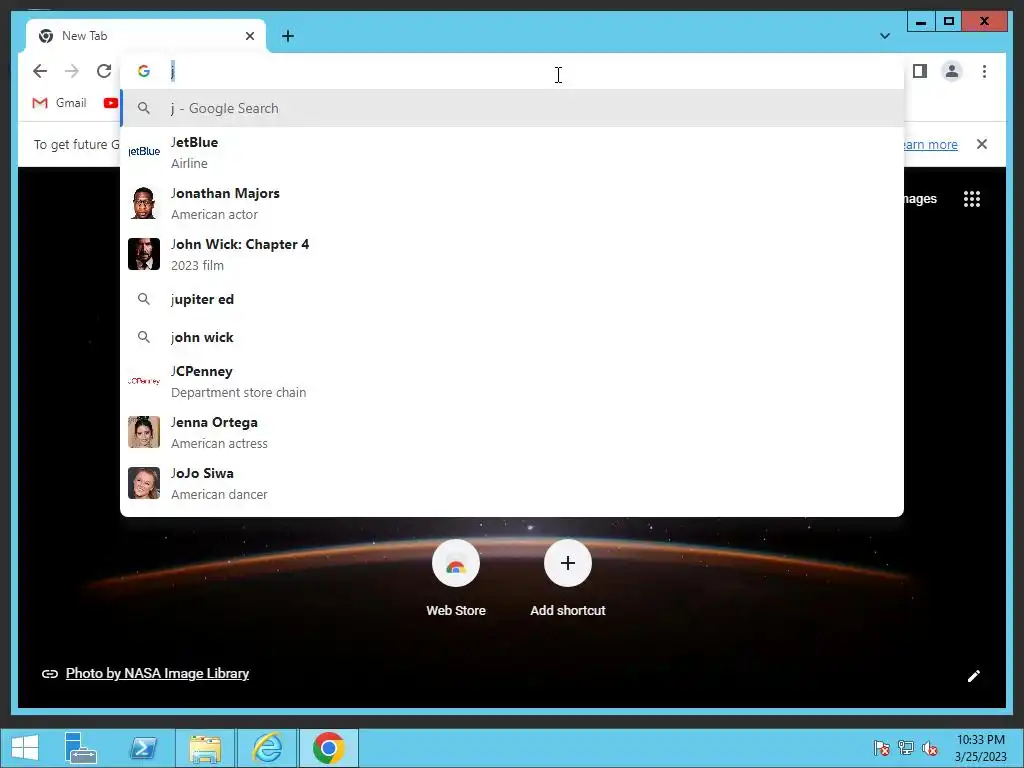Click the JCPenney logo icon
Screen dimensions: 1024x768
[144, 381]
